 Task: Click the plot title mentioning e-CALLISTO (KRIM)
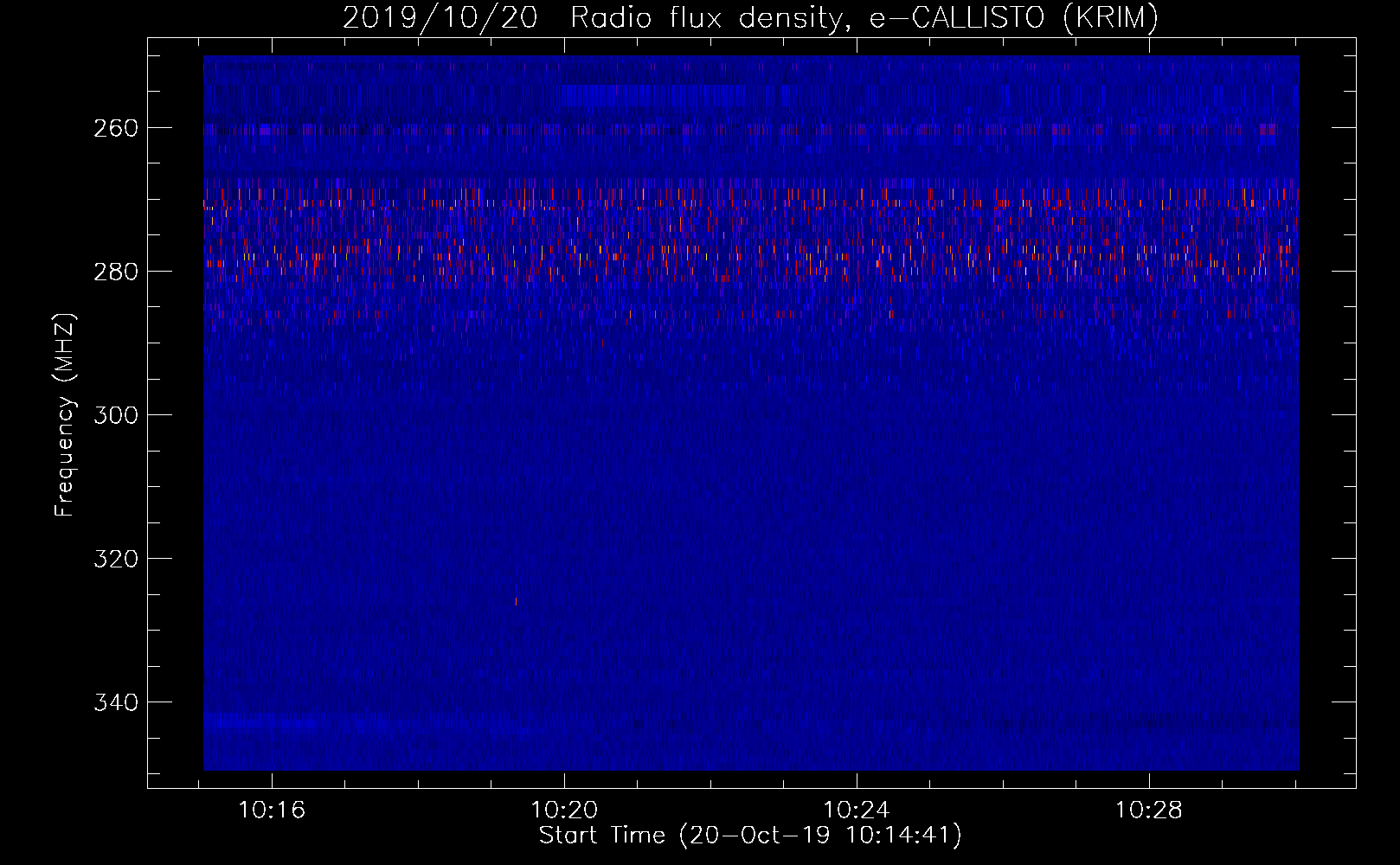pos(750,17)
